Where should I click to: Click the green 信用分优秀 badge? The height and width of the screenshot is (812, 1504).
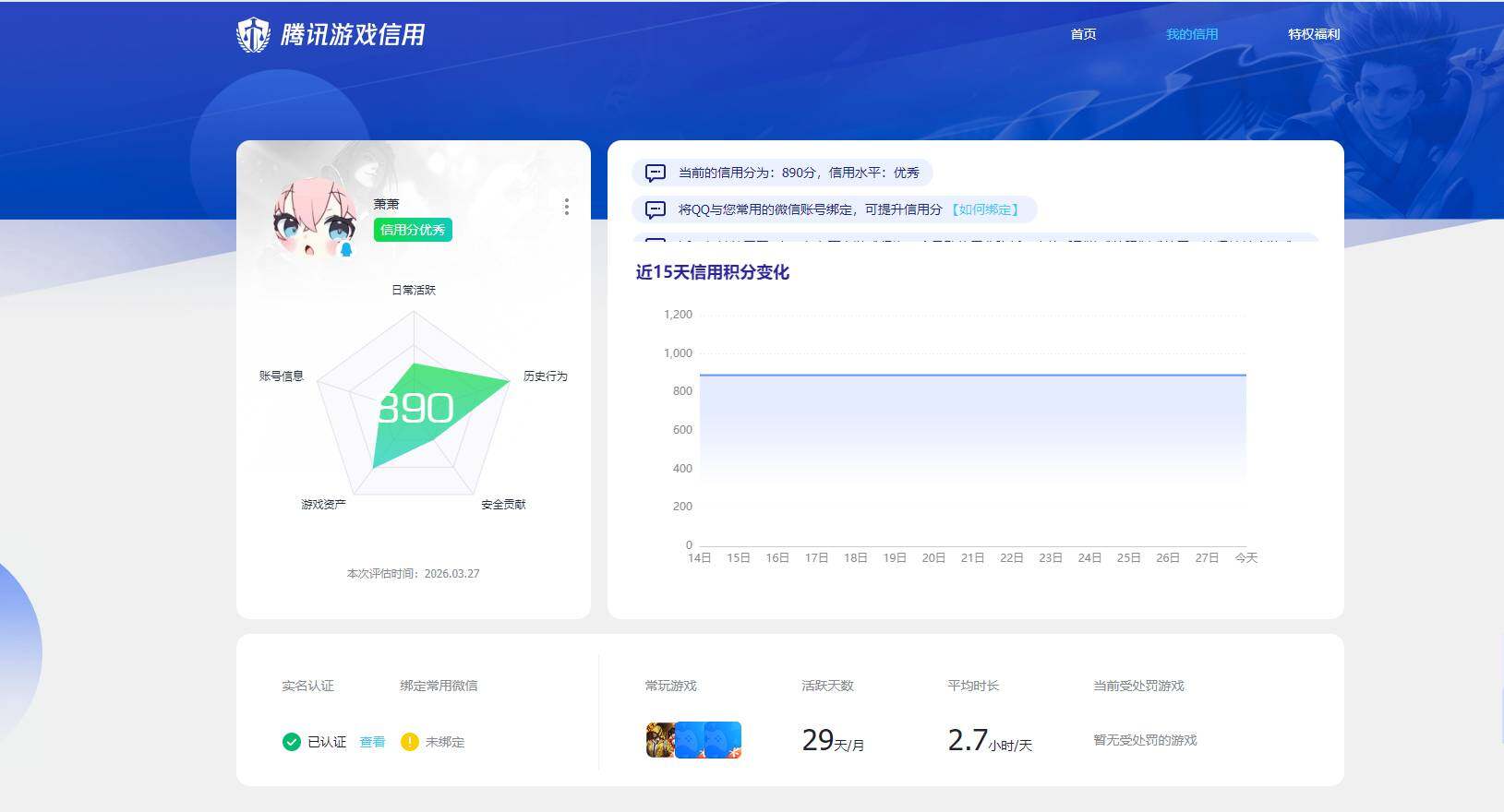(413, 230)
